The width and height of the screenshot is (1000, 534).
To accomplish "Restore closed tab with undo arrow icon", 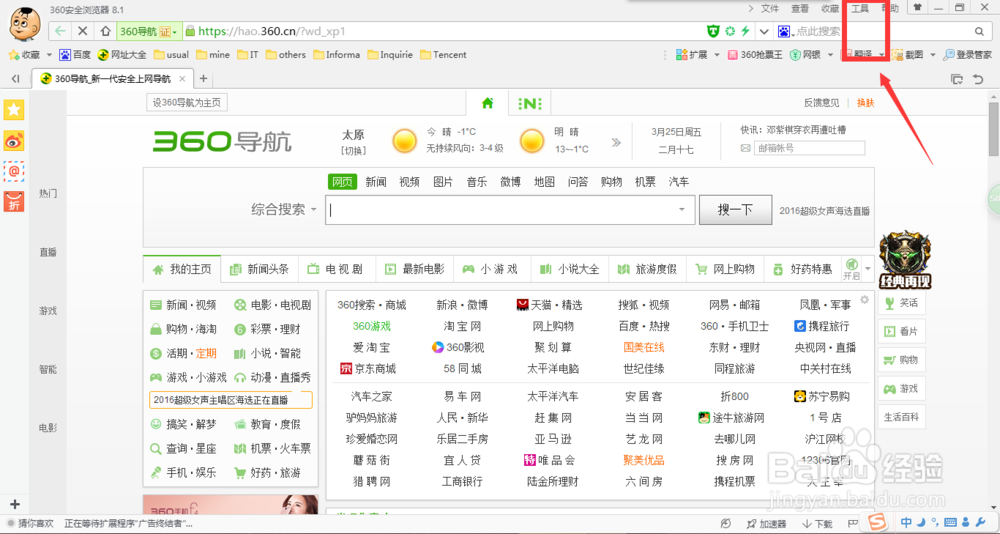I will [978, 79].
